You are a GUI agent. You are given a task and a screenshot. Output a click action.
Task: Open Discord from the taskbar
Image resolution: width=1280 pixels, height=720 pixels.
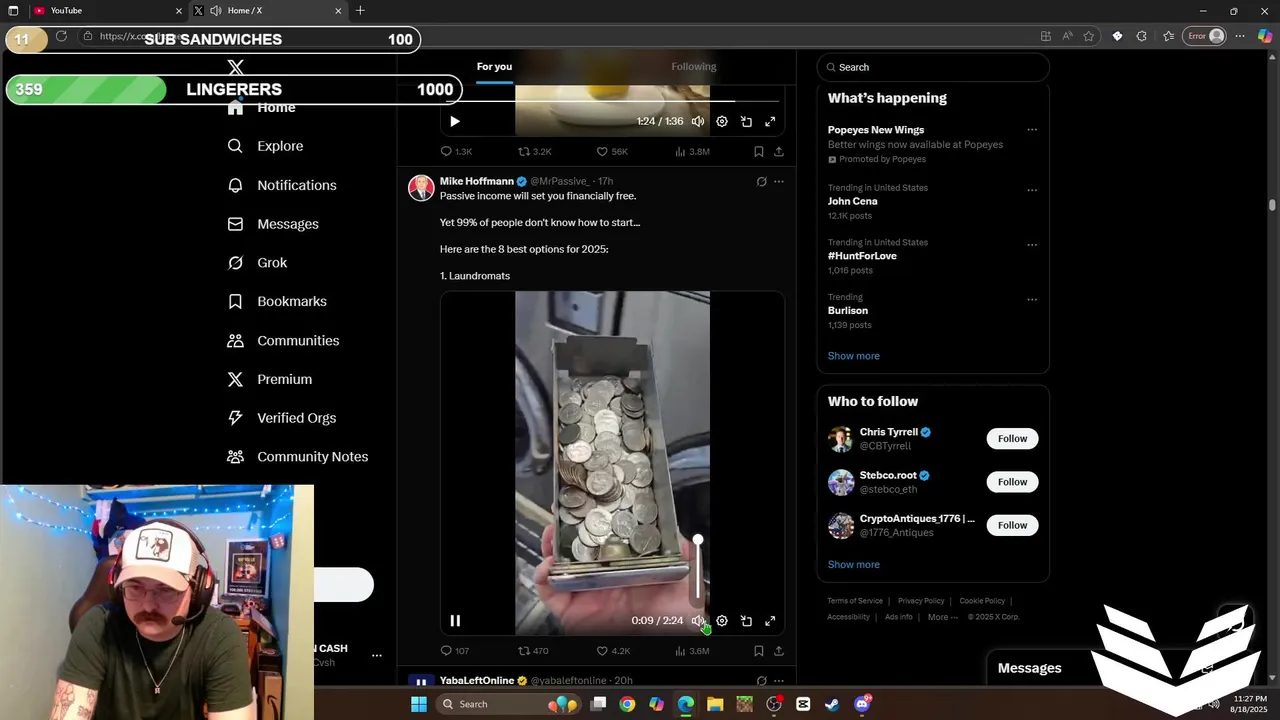(x=862, y=704)
